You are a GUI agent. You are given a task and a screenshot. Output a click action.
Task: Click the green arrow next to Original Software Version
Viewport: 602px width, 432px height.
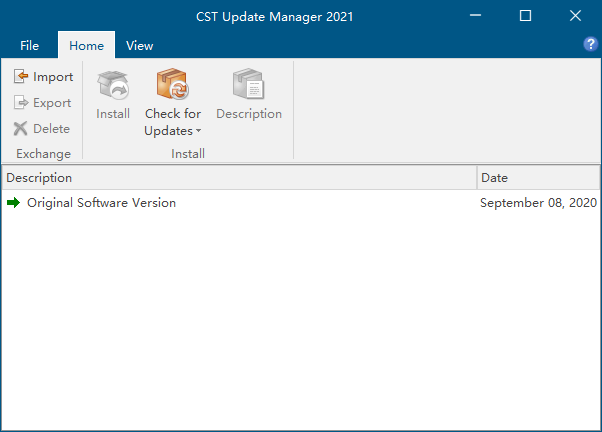pyautogui.click(x=13, y=202)
